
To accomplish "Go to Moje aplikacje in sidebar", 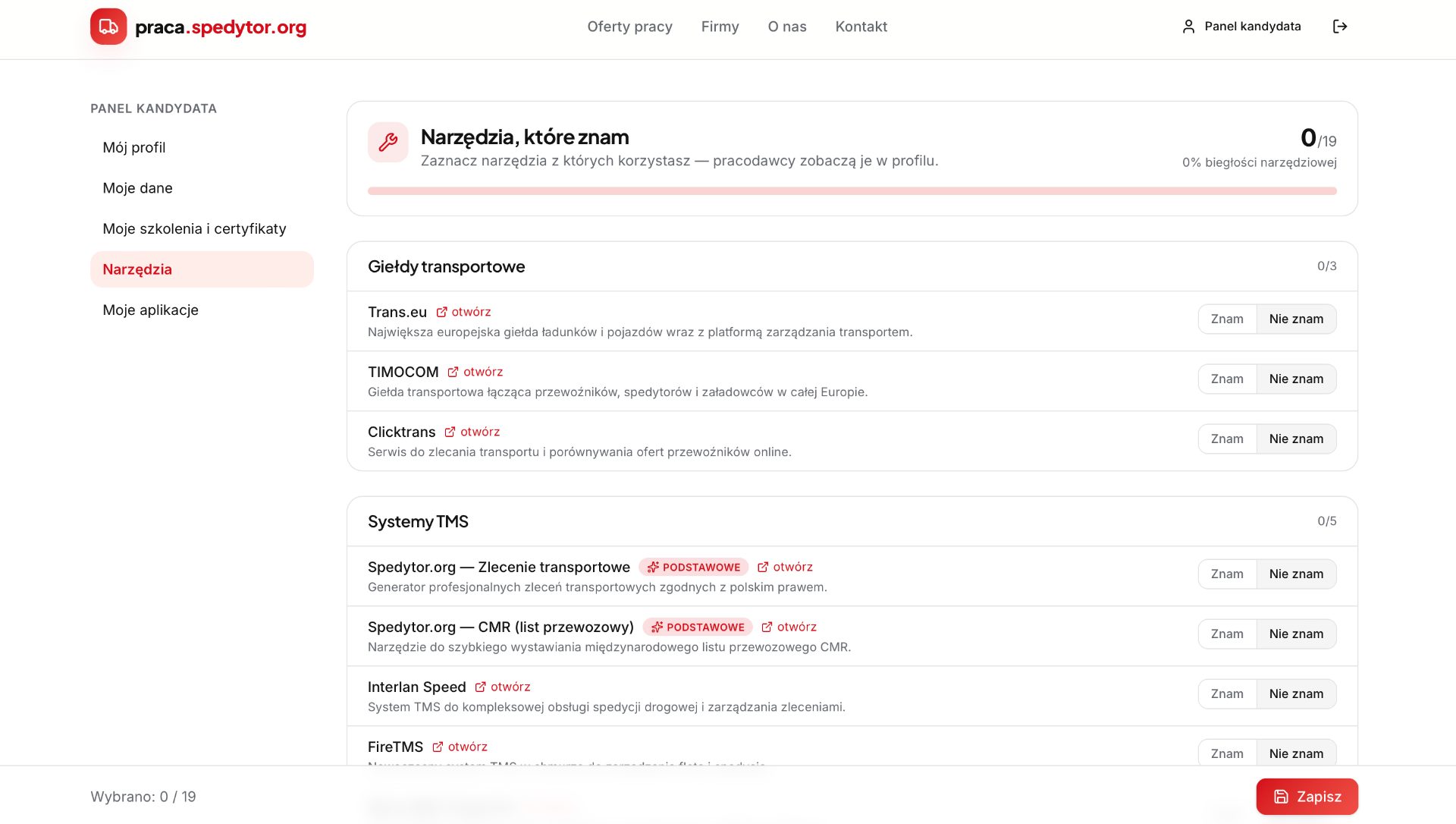I will point(202,310).
